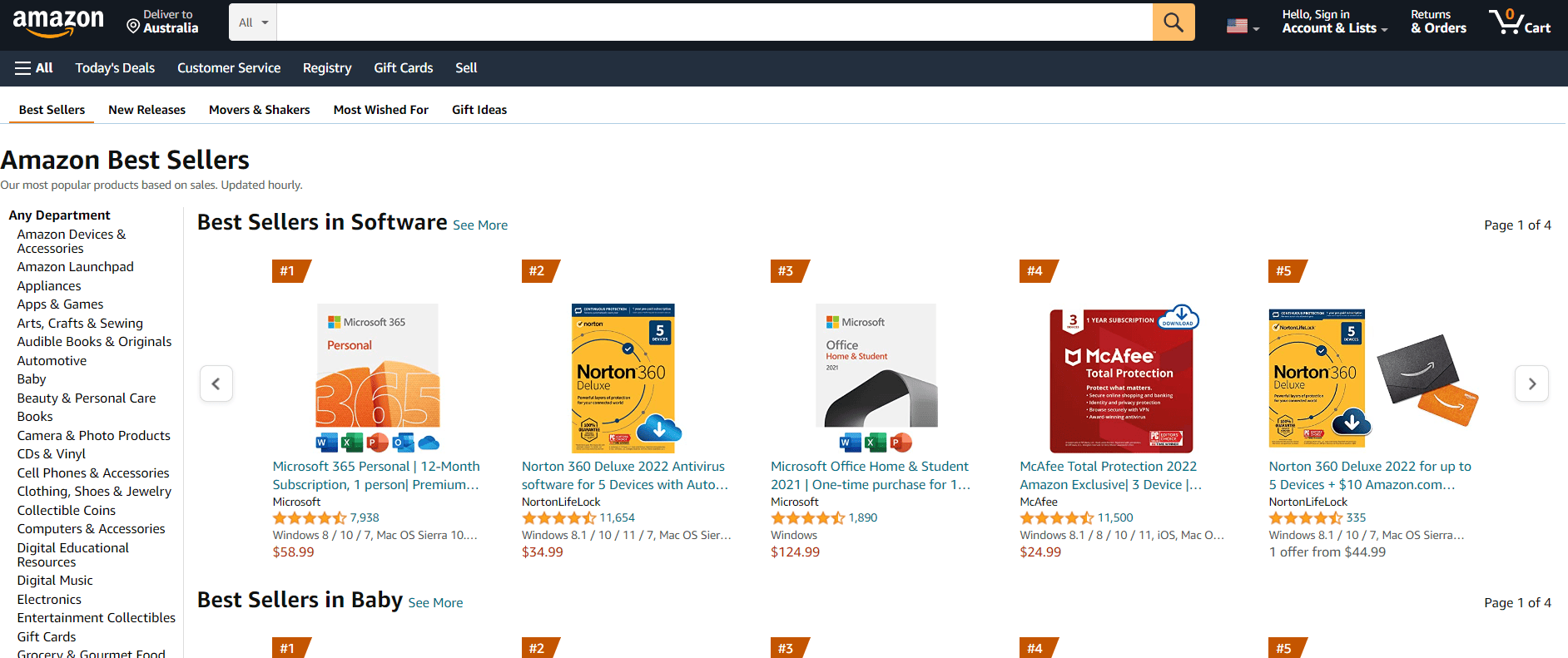Switch to the Movers & Shakers tab

pyautogui.click(x=259, y=109)
